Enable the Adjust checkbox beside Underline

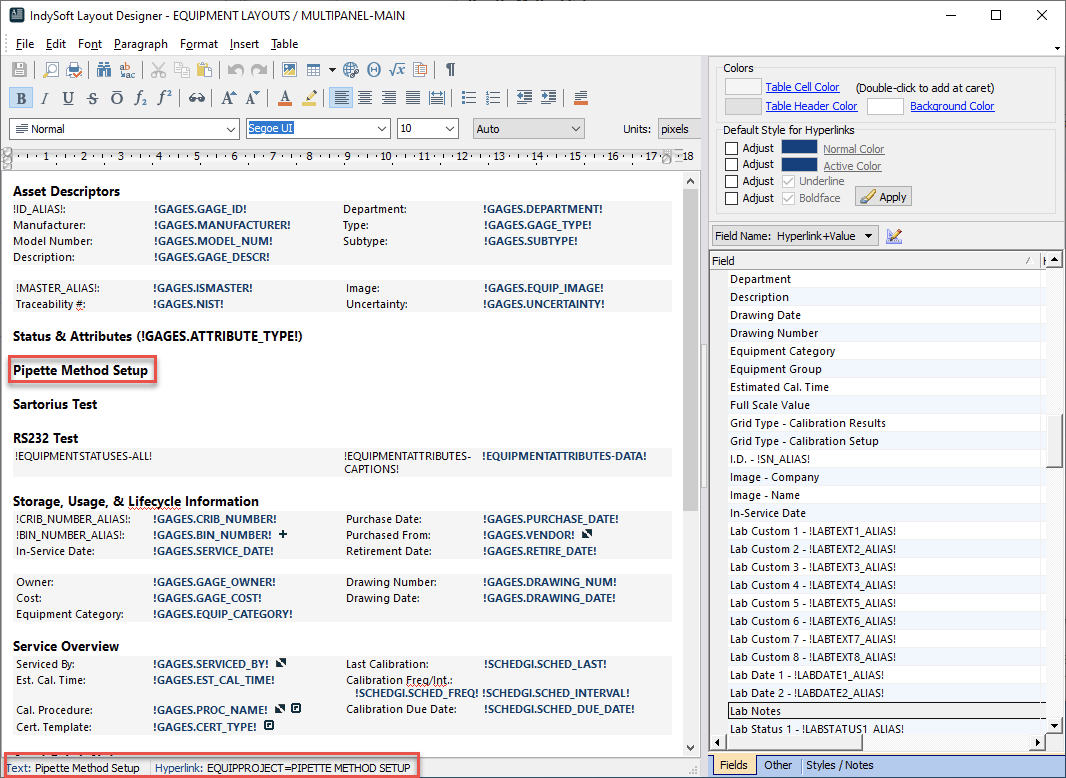click(732, 181)
